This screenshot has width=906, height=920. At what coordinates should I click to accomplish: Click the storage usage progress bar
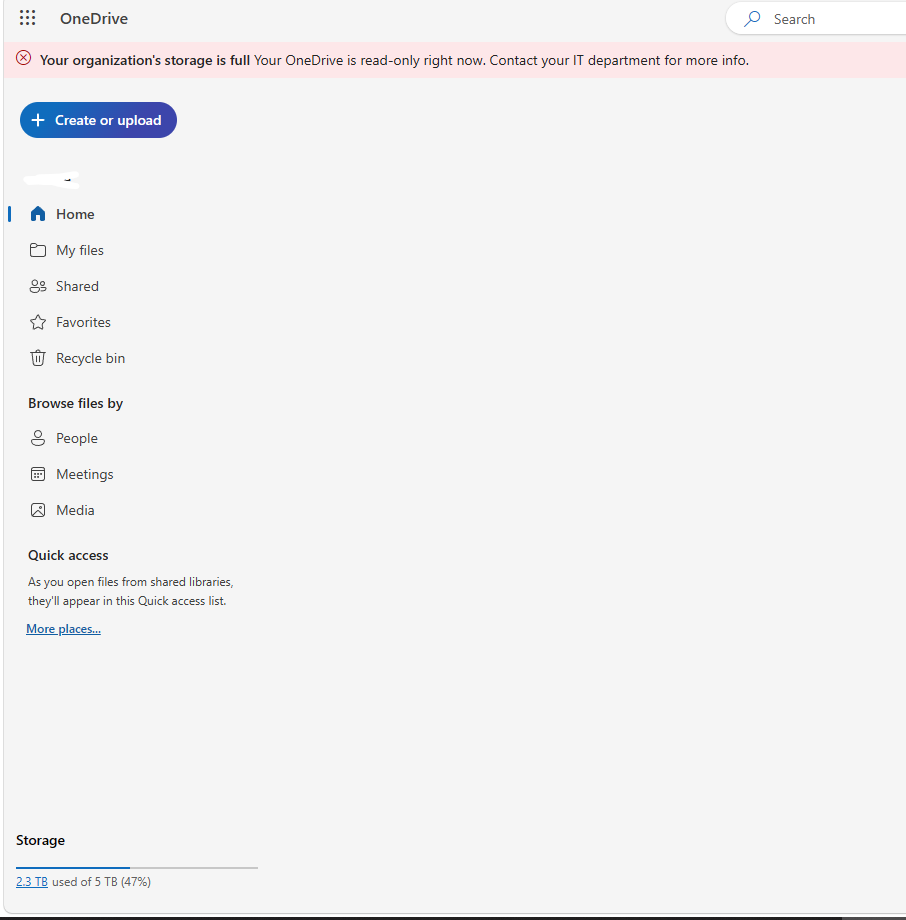pos(137,867)
